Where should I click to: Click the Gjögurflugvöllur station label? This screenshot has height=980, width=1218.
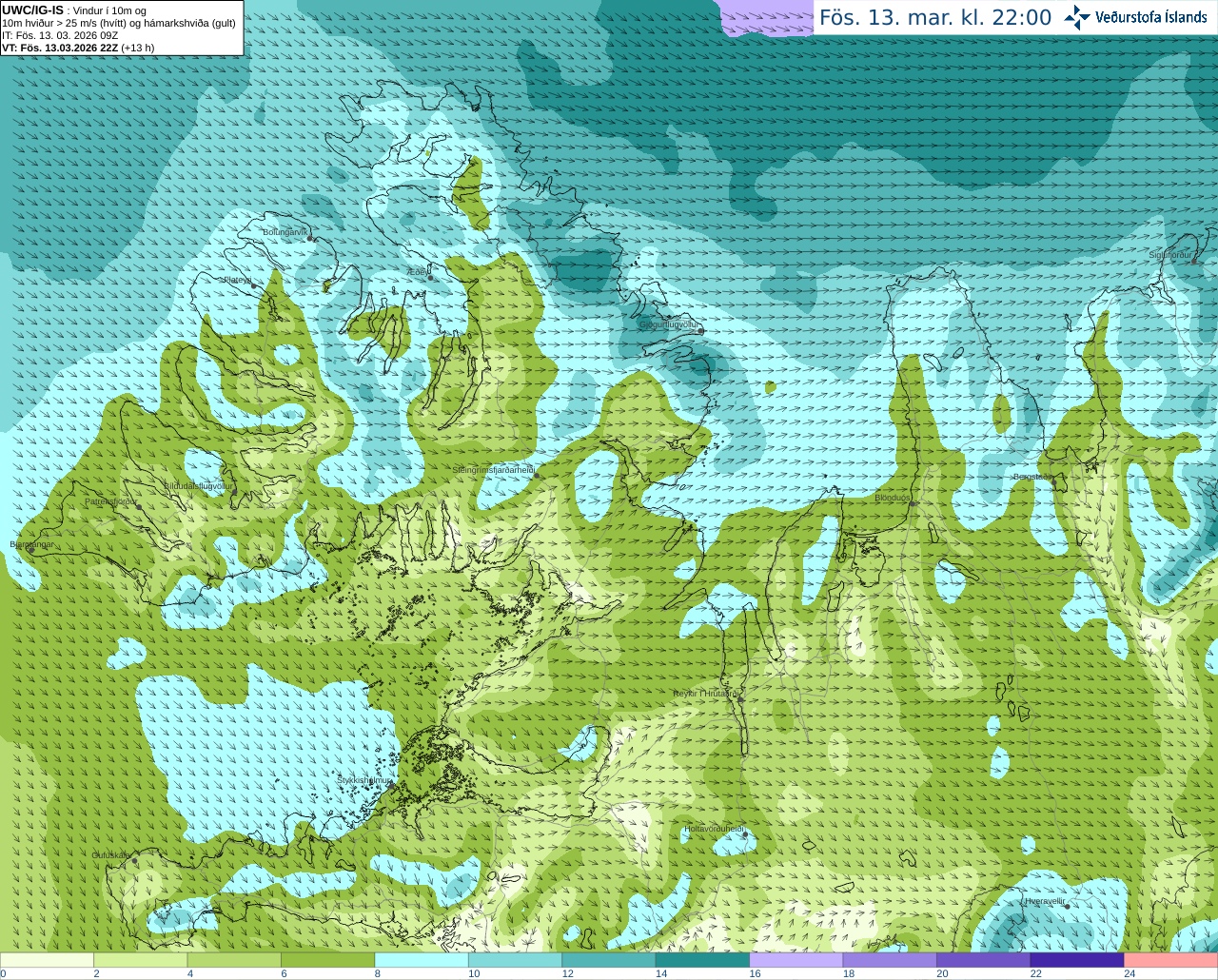point(668,325)
